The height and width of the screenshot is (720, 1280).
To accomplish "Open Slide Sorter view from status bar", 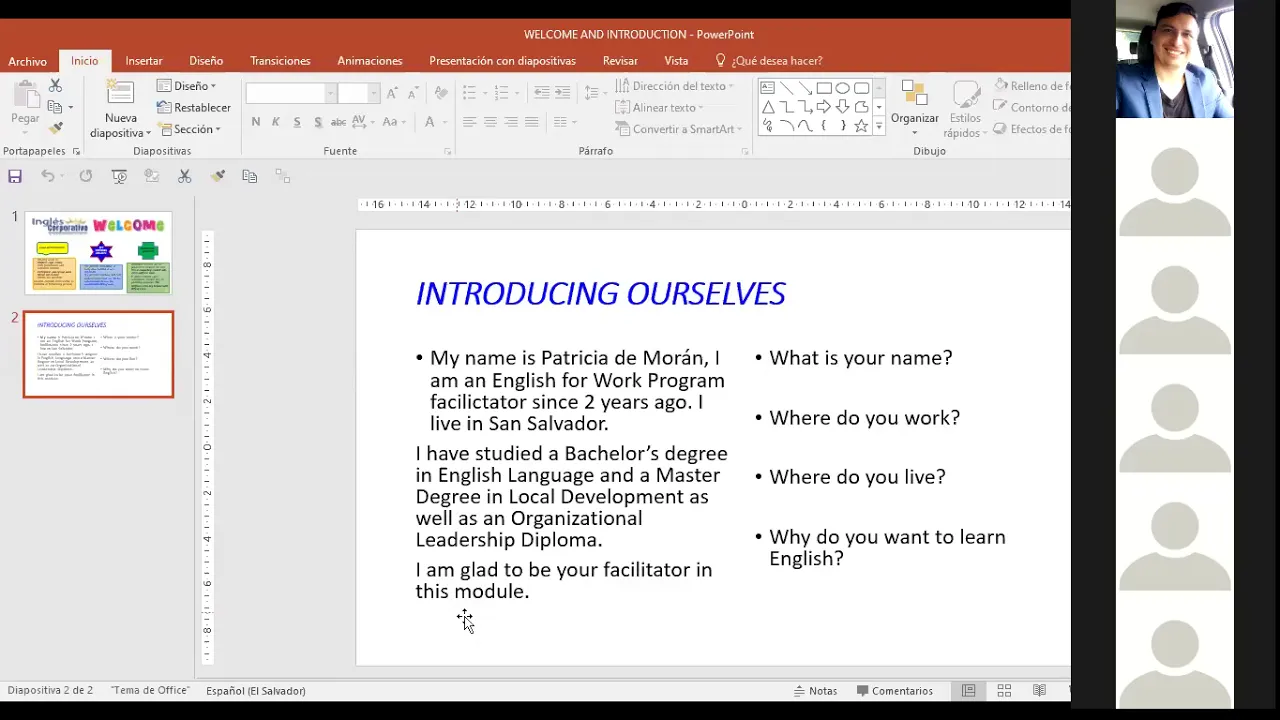I will coord(1004,691).
